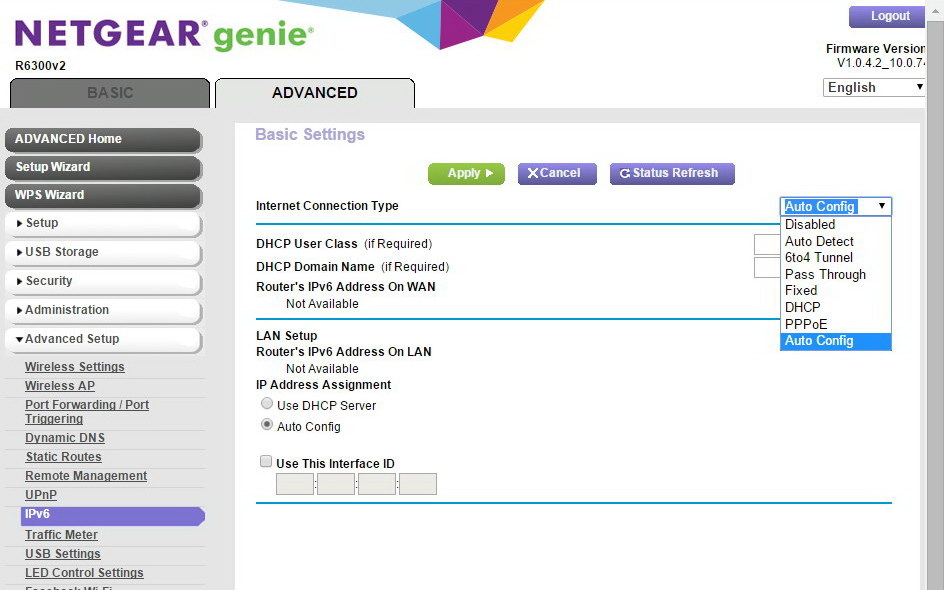Pick Pass Through connection type option
The height and width of the screenshot is (590, 944).
coord(825,274)
